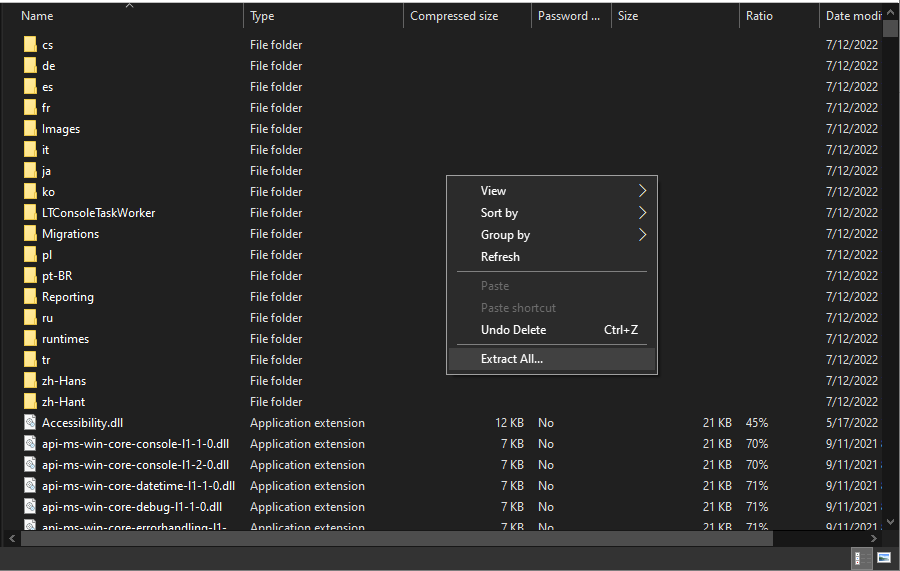Click Application extension type for Accessibility.dll

(307, 423)
